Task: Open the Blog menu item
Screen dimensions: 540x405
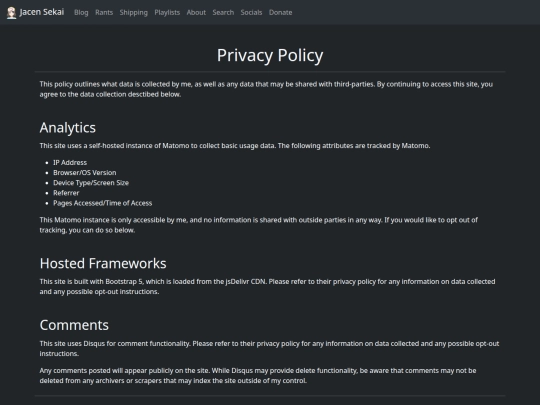Action: (81, 12)
